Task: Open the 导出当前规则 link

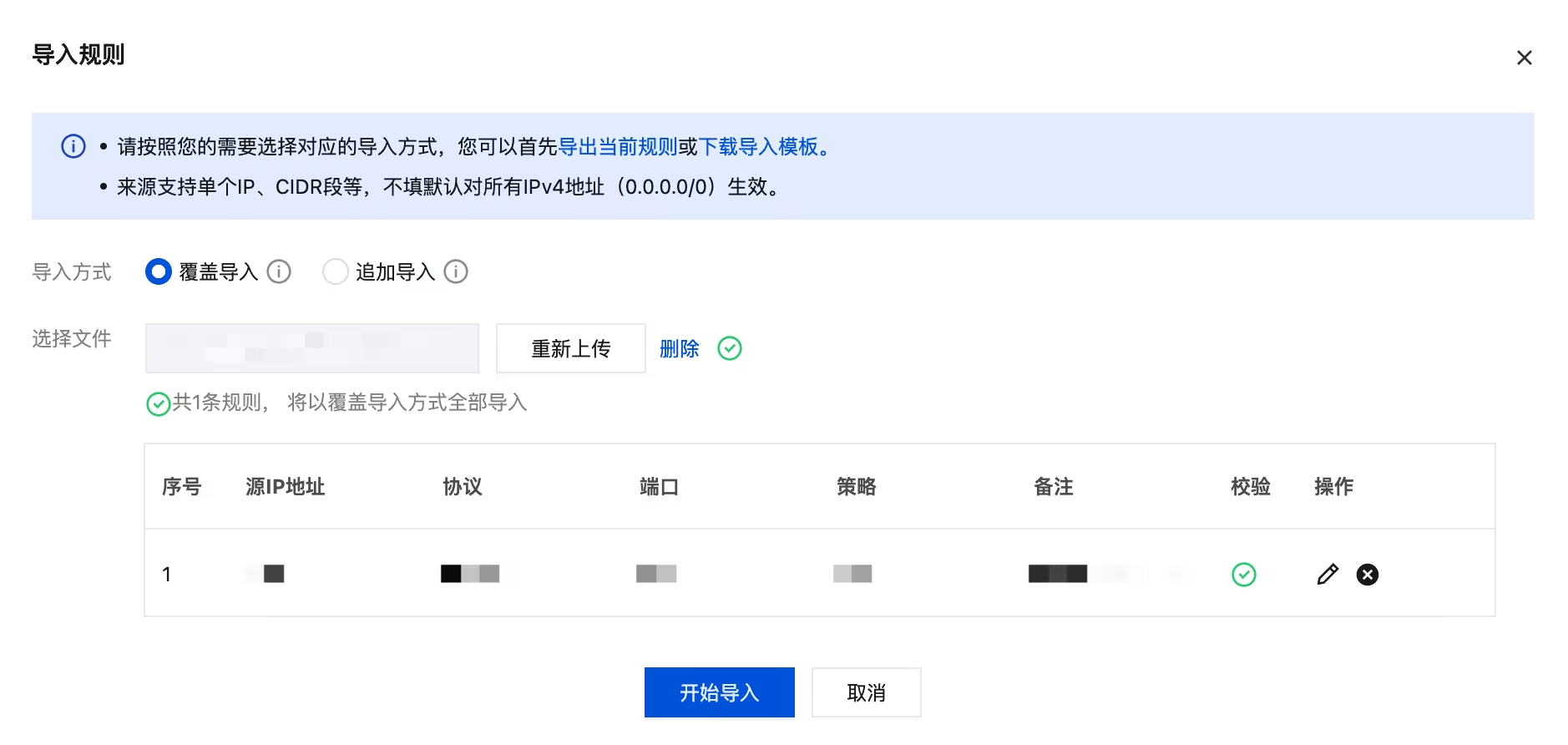Action: 617,147
